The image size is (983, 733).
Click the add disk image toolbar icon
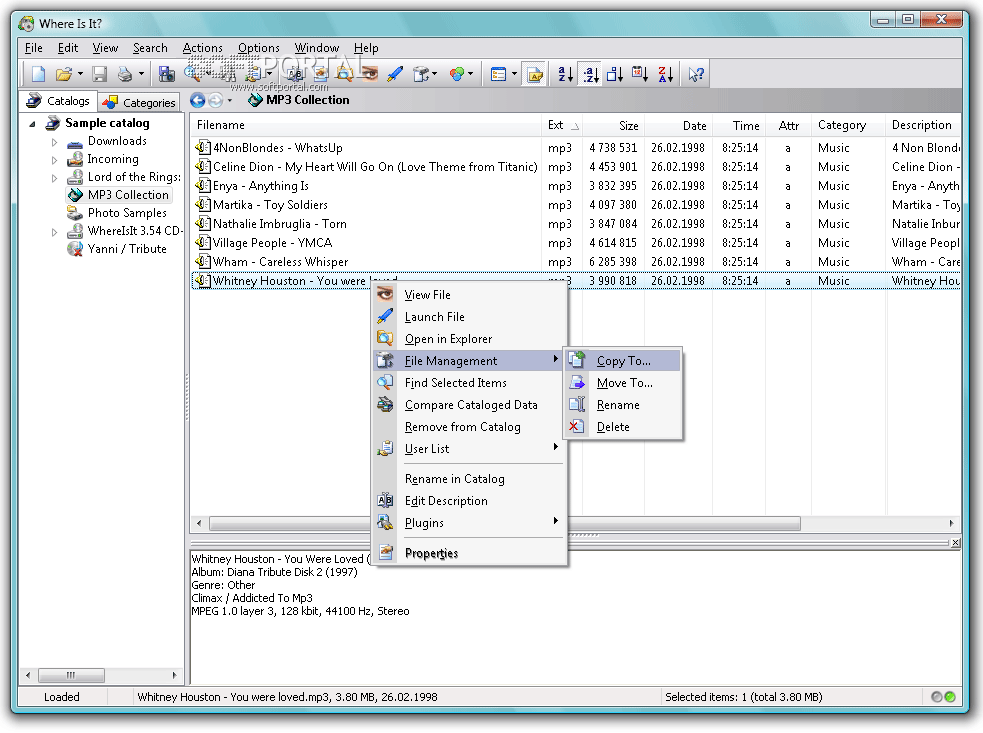pos(166,74)
